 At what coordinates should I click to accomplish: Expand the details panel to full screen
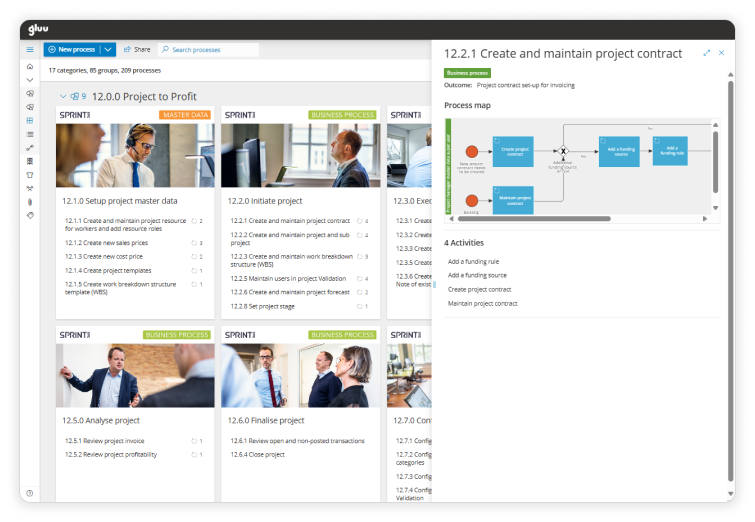pos(706,53)
